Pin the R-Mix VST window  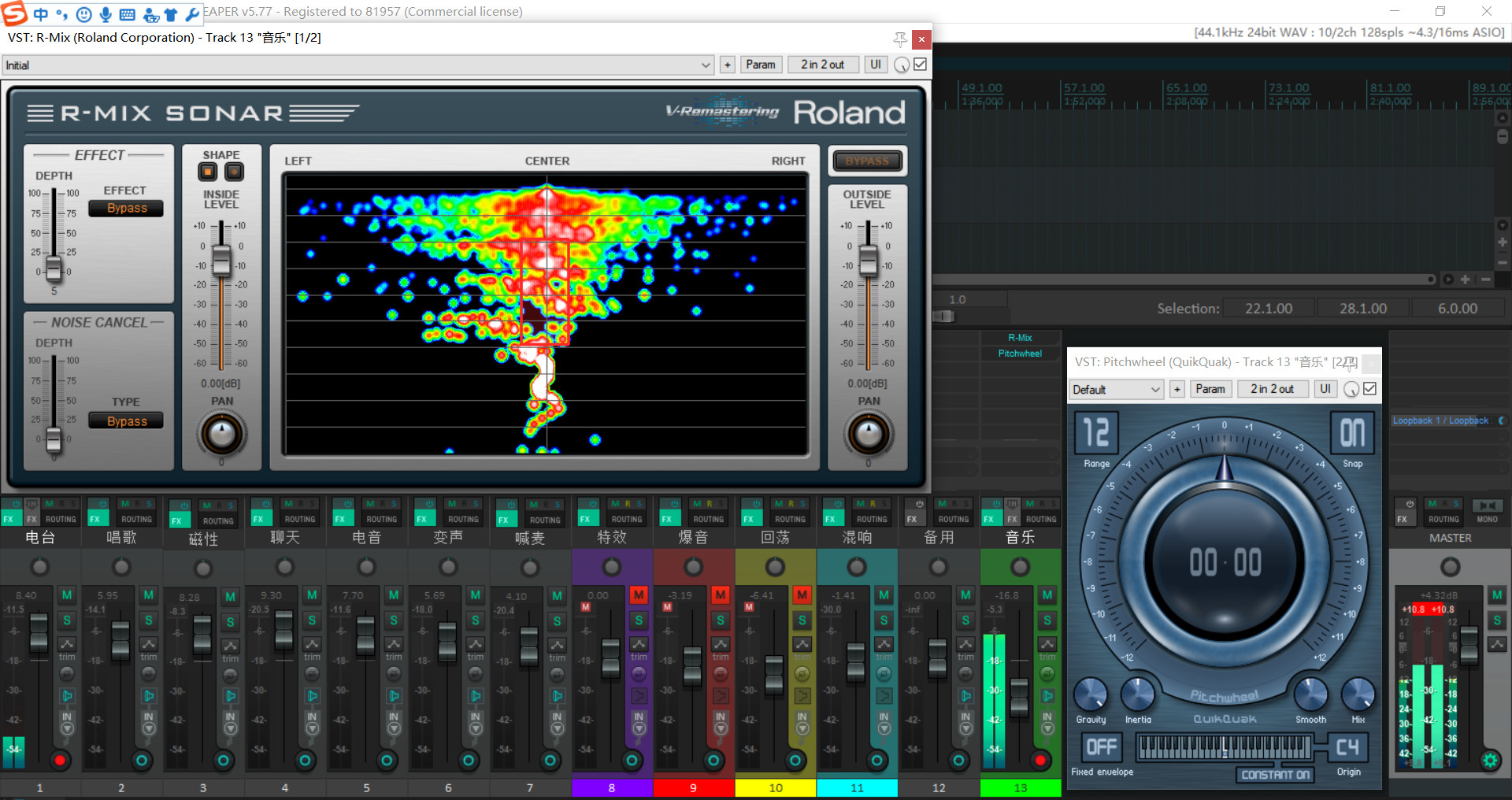click(x=900, y=39)
